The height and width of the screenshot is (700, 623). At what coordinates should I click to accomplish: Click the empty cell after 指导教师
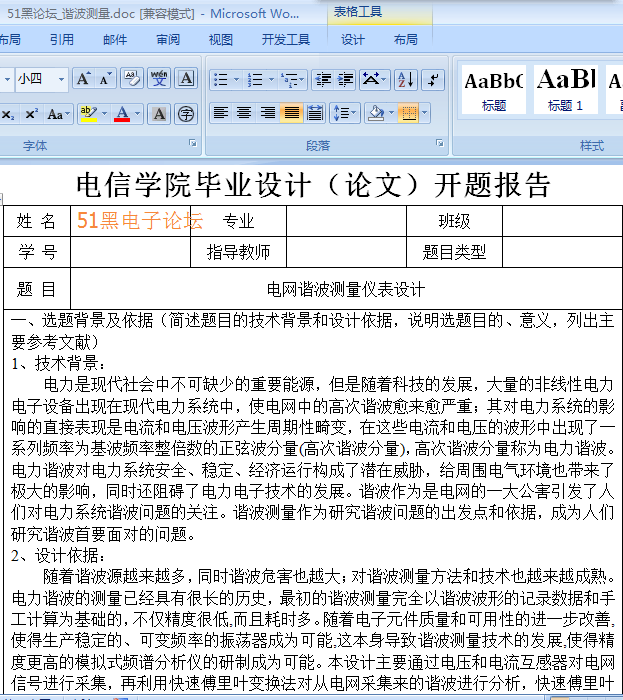point(346,252)
